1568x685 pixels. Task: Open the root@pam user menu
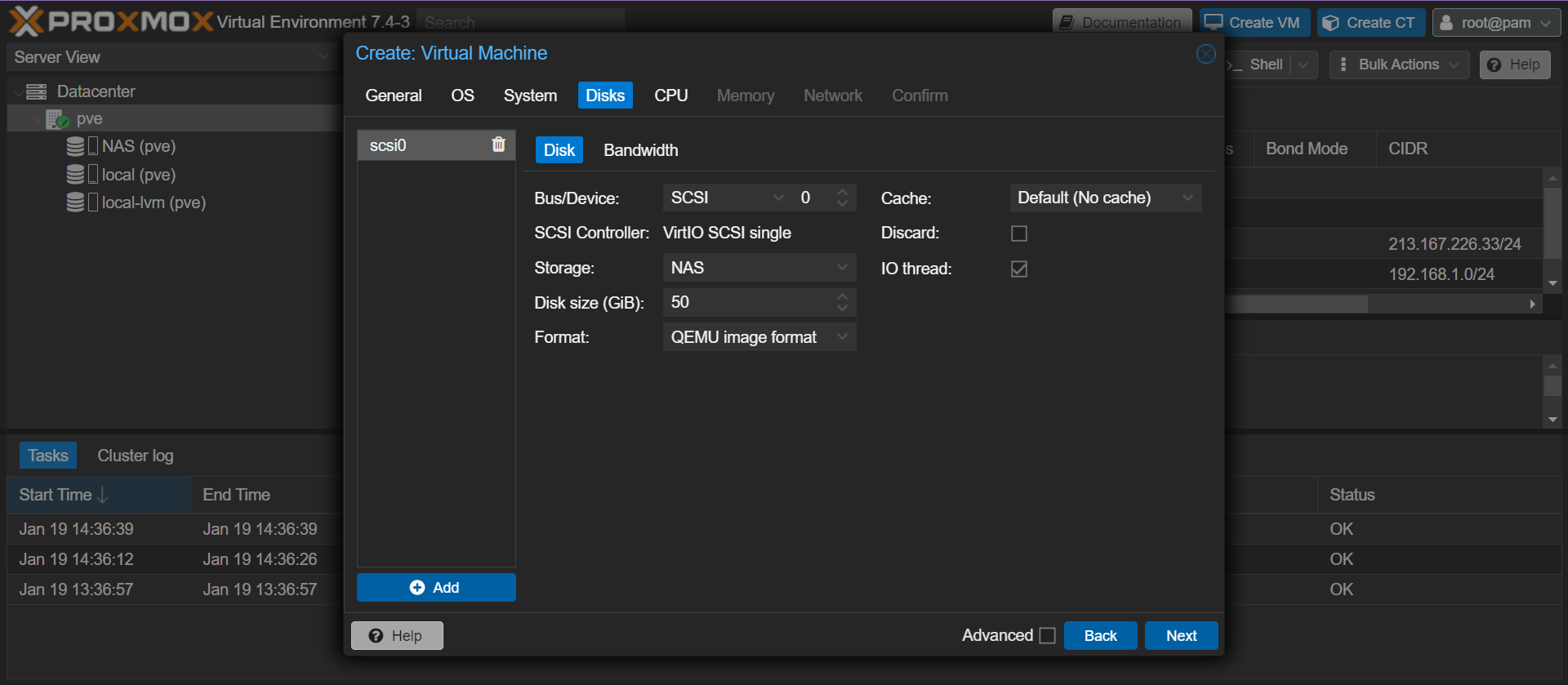pyautogui.click(x=1496, y=22)
